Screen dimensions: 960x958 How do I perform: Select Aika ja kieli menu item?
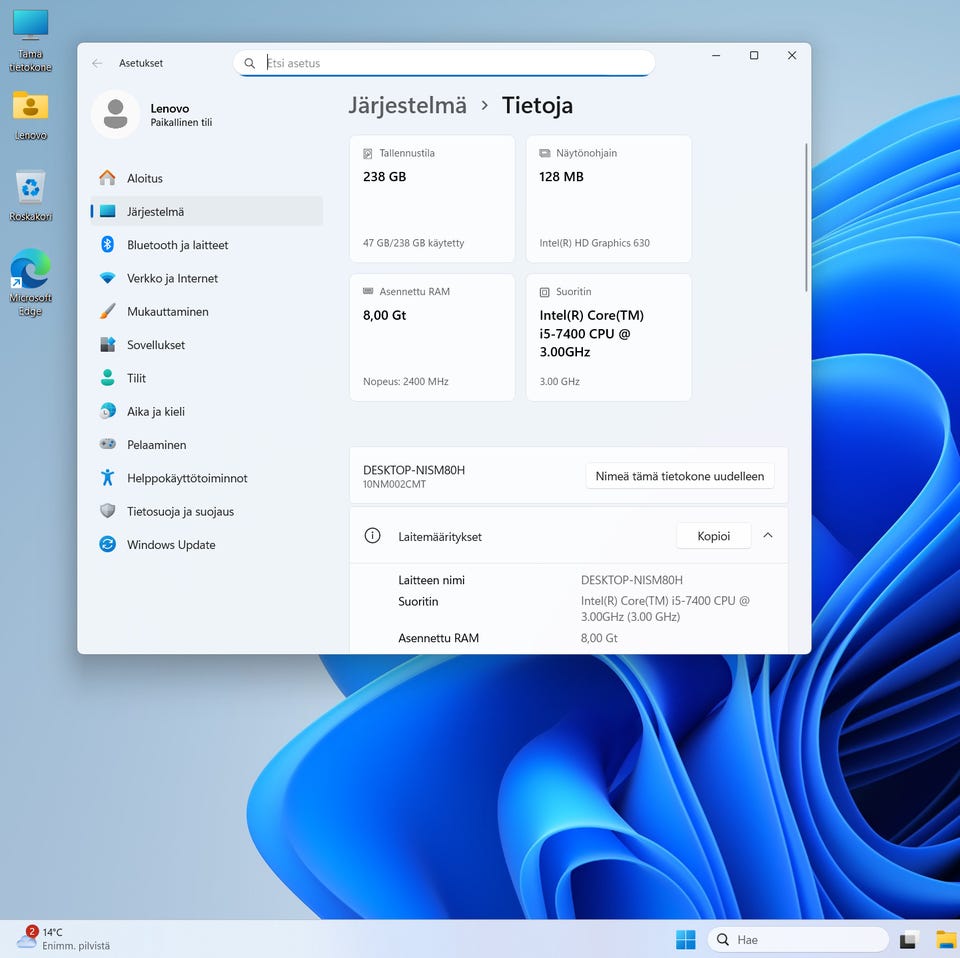pos(206,411)
